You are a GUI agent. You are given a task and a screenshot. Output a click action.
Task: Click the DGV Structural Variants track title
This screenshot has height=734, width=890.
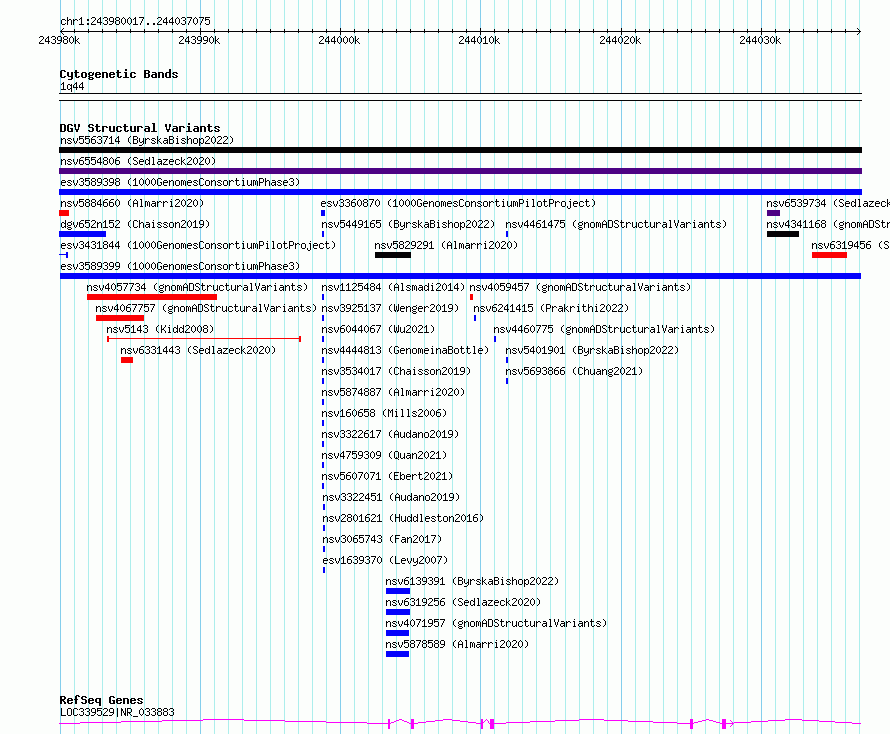point(140,128)
